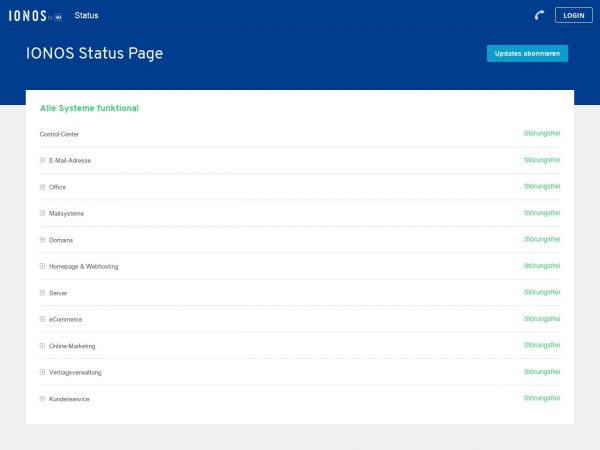Expand the Mailsysteme plus icon
Screen dimensions: 600x450
click(x=42, y=213)
